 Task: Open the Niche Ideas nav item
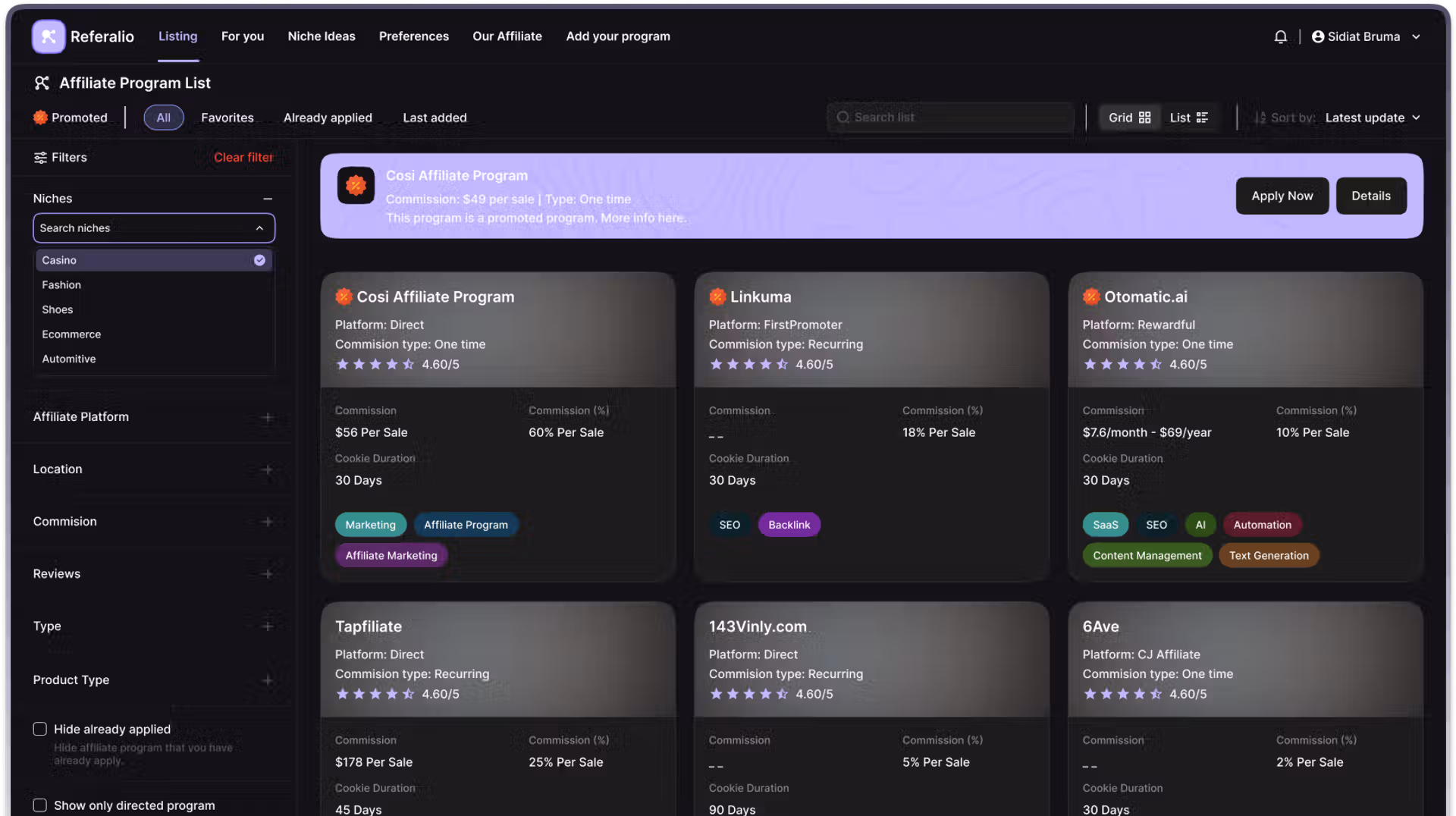point(322,36)
